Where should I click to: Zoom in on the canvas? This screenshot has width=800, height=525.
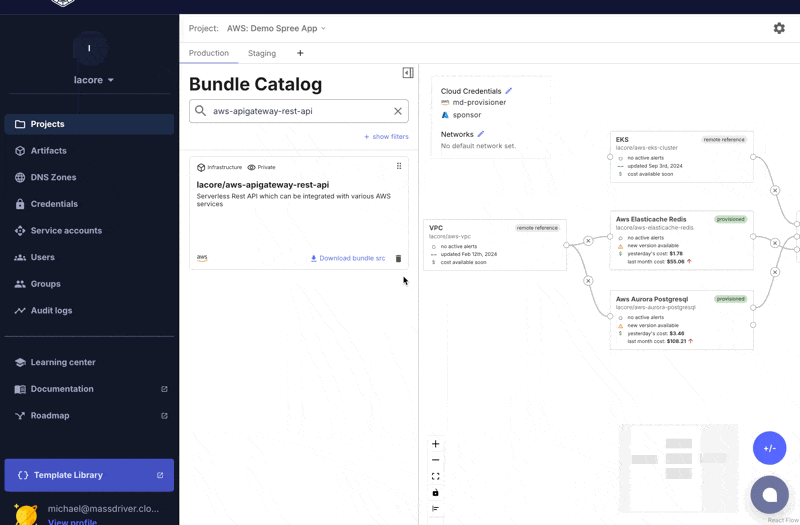click(435, 444)
